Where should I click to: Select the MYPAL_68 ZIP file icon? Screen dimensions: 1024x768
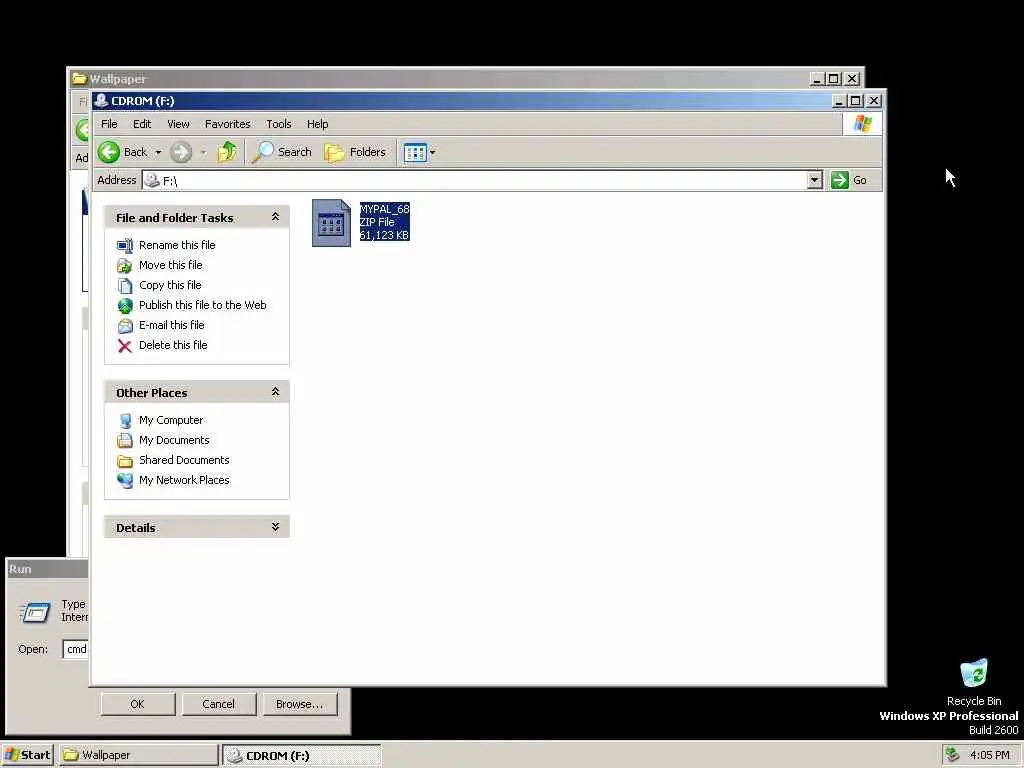point(331,223)
